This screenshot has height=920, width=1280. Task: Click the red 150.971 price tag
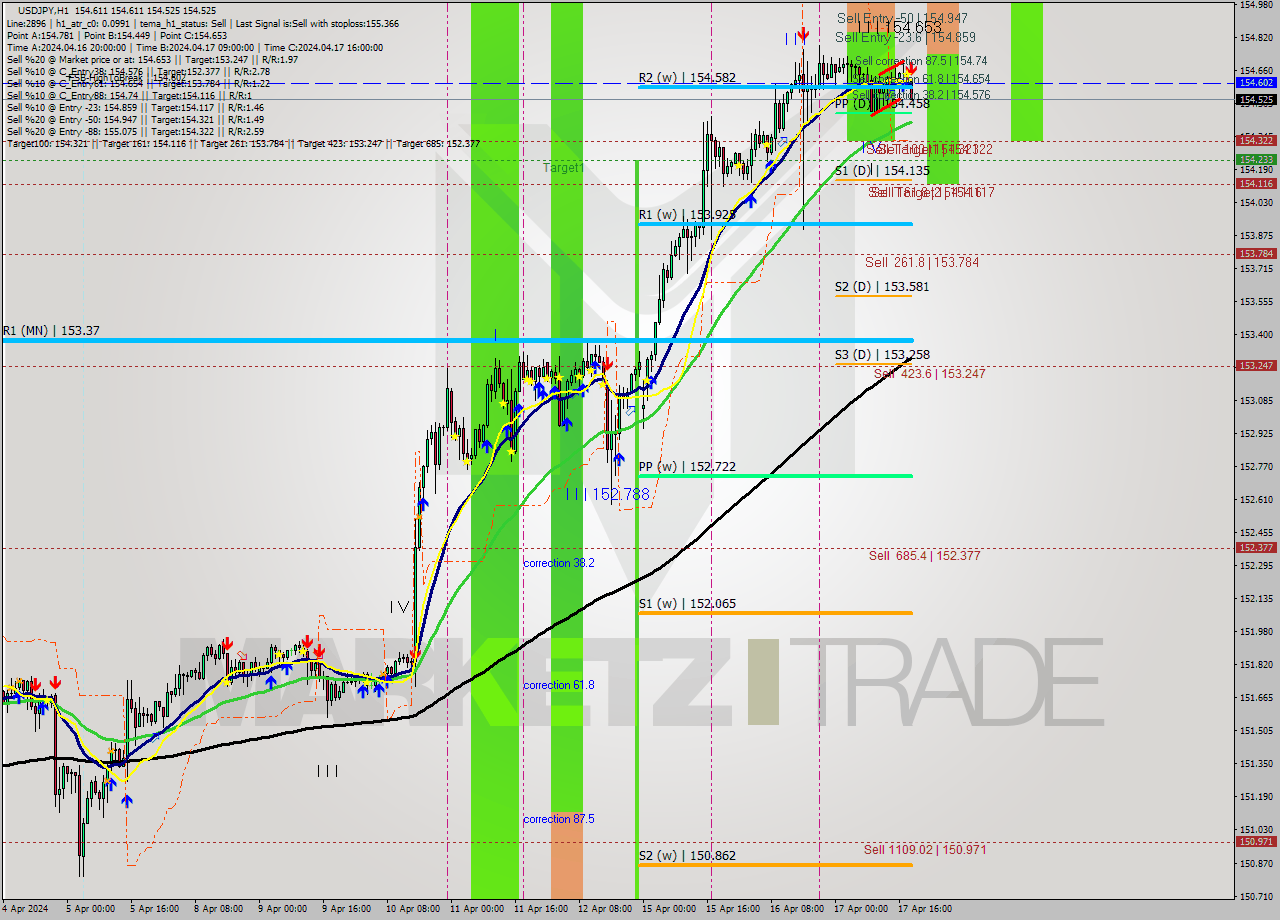click(x=1256, y=841)
